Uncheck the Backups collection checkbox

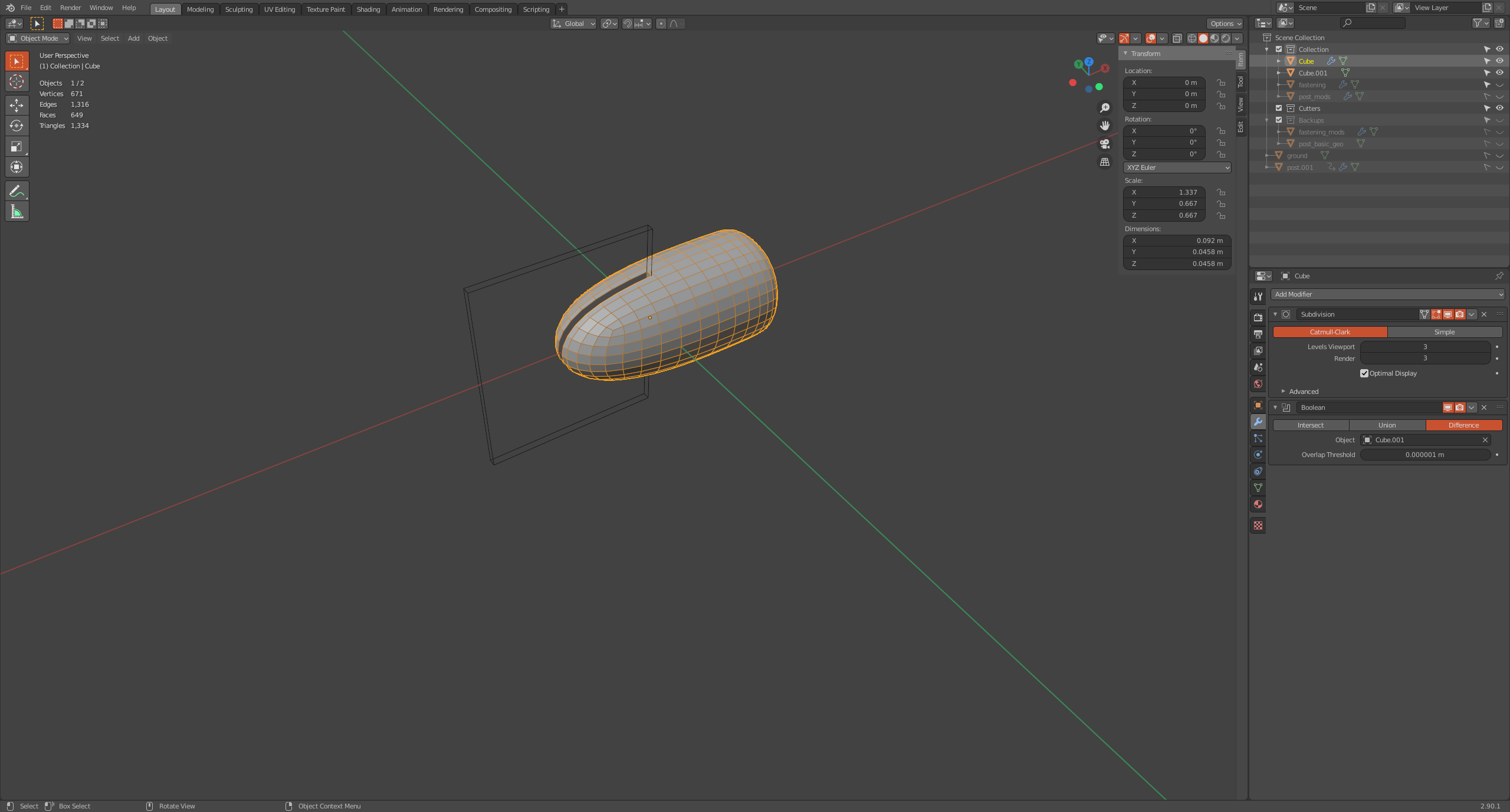[x=1279, y=120]
